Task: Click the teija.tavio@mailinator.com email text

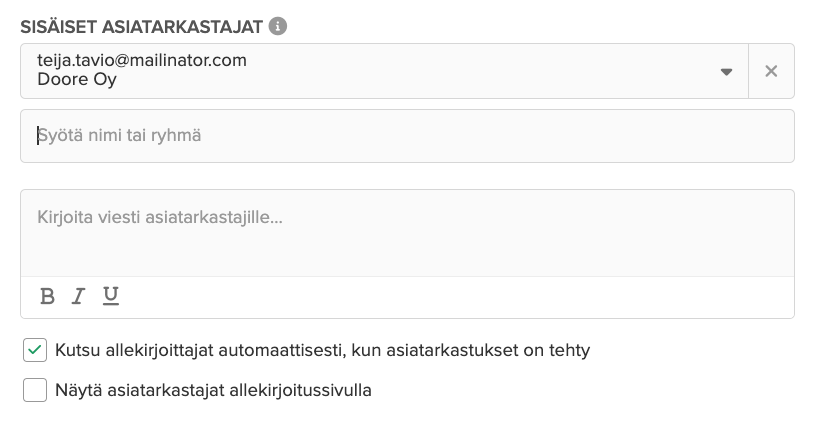Action: (x=142, y=60)
